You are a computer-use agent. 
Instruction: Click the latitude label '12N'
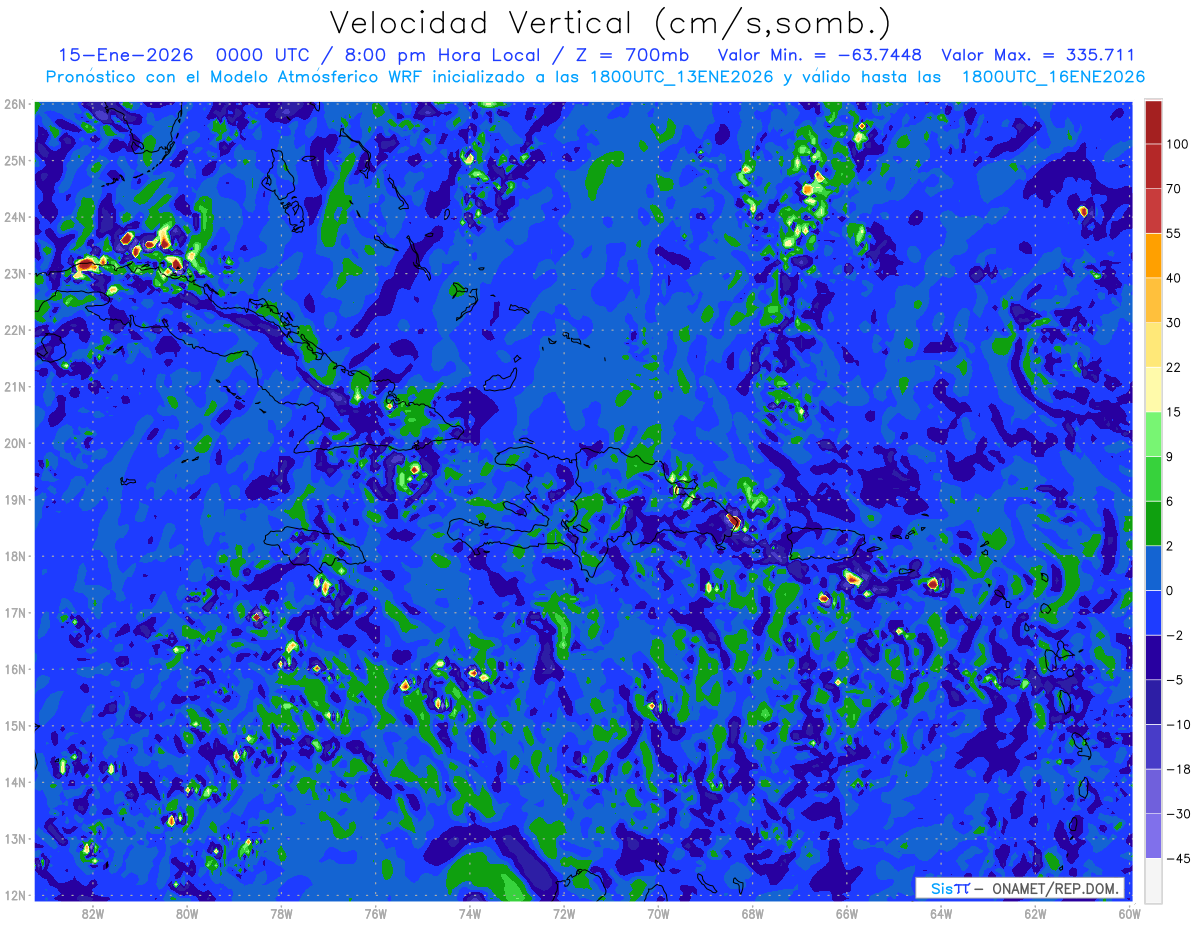pyautogui.click(x=15, y=895)
